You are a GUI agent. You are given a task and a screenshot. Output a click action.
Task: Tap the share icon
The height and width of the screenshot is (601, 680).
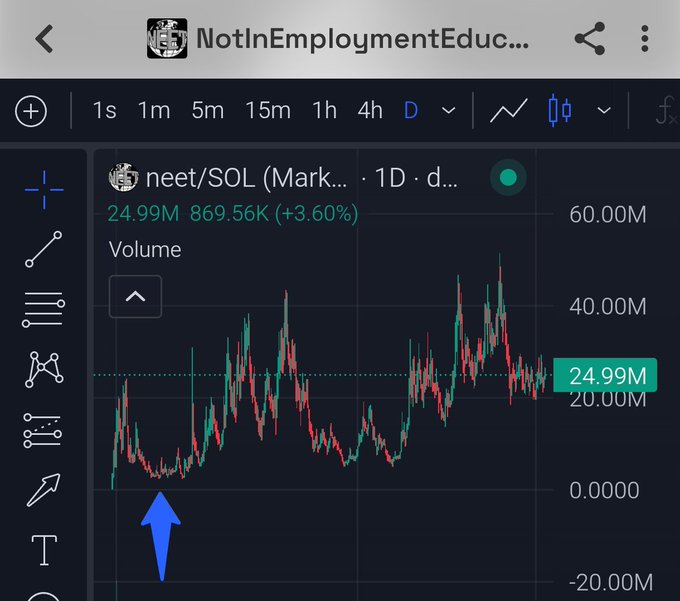(x=589, y=39)
